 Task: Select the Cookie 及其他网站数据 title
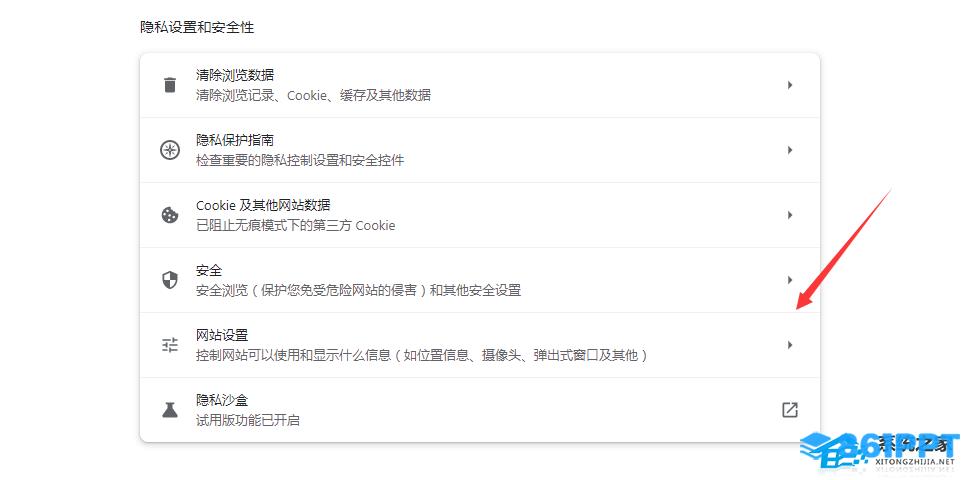pos(263,205)
